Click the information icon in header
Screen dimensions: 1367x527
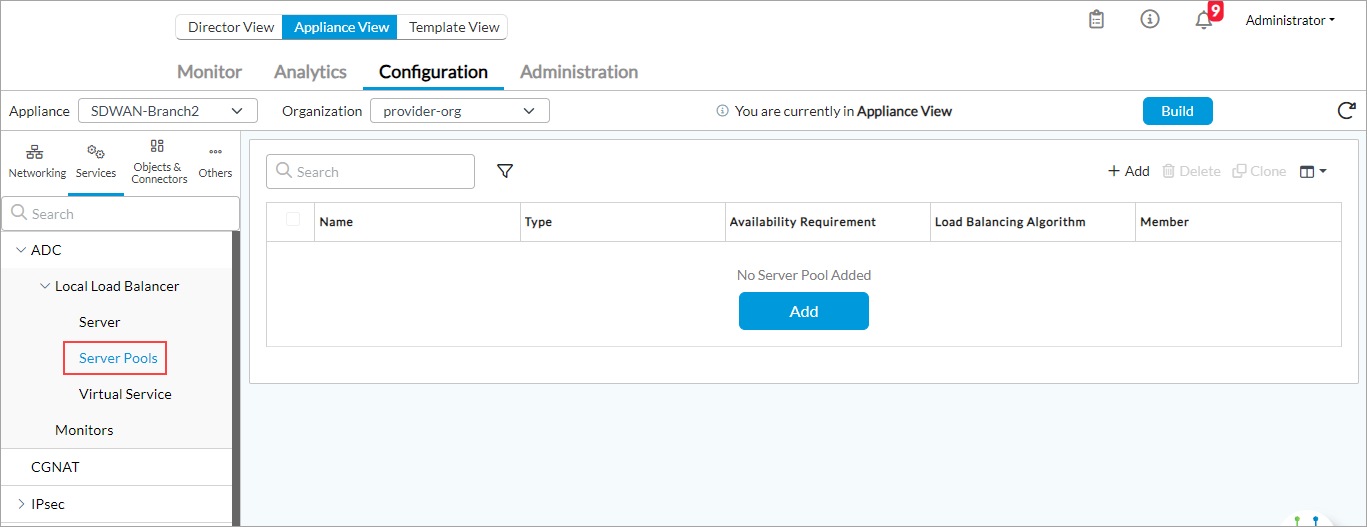coord(1150,20)
